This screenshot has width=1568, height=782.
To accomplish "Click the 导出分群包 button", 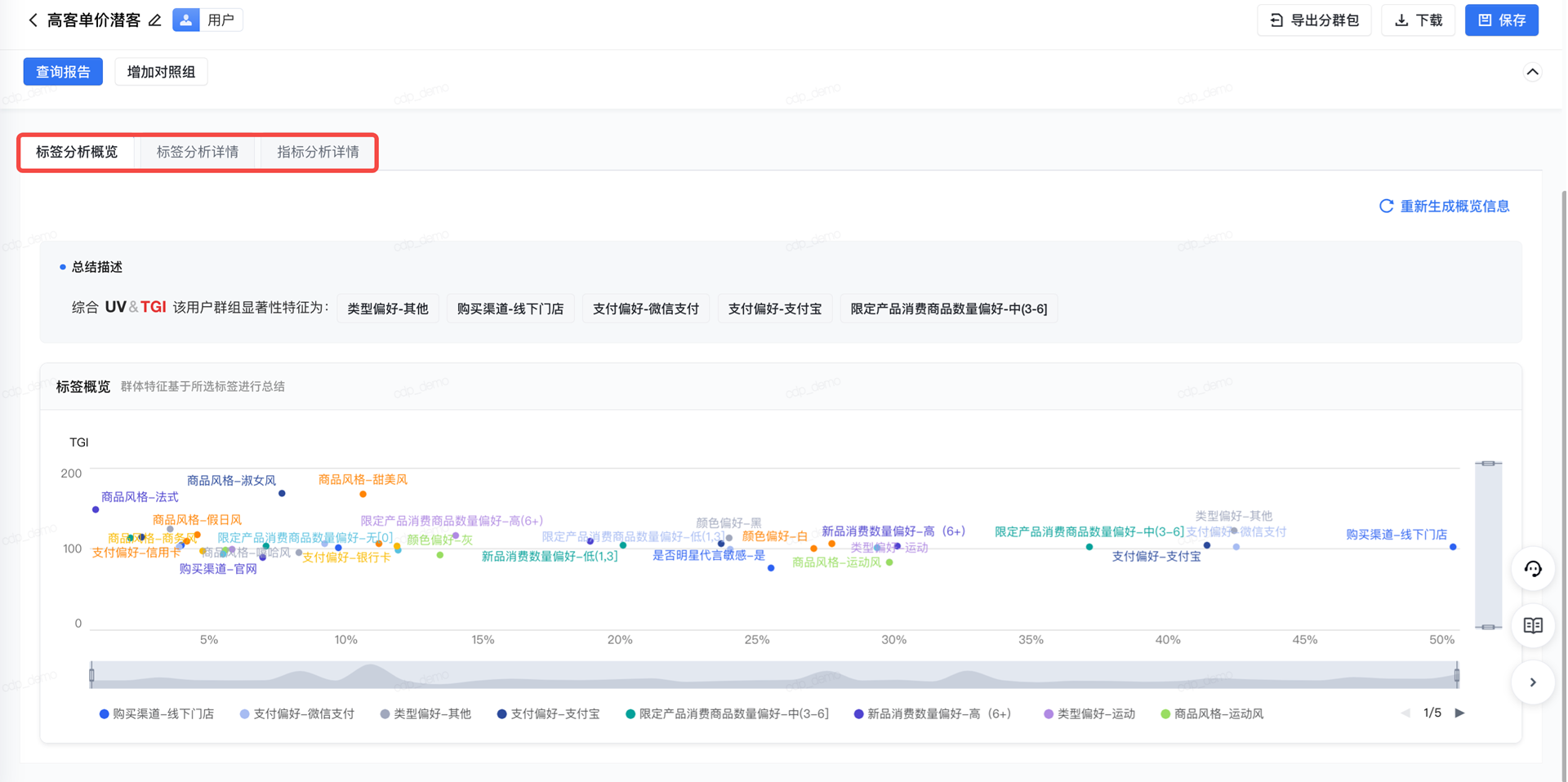I will click(1314, 20).
